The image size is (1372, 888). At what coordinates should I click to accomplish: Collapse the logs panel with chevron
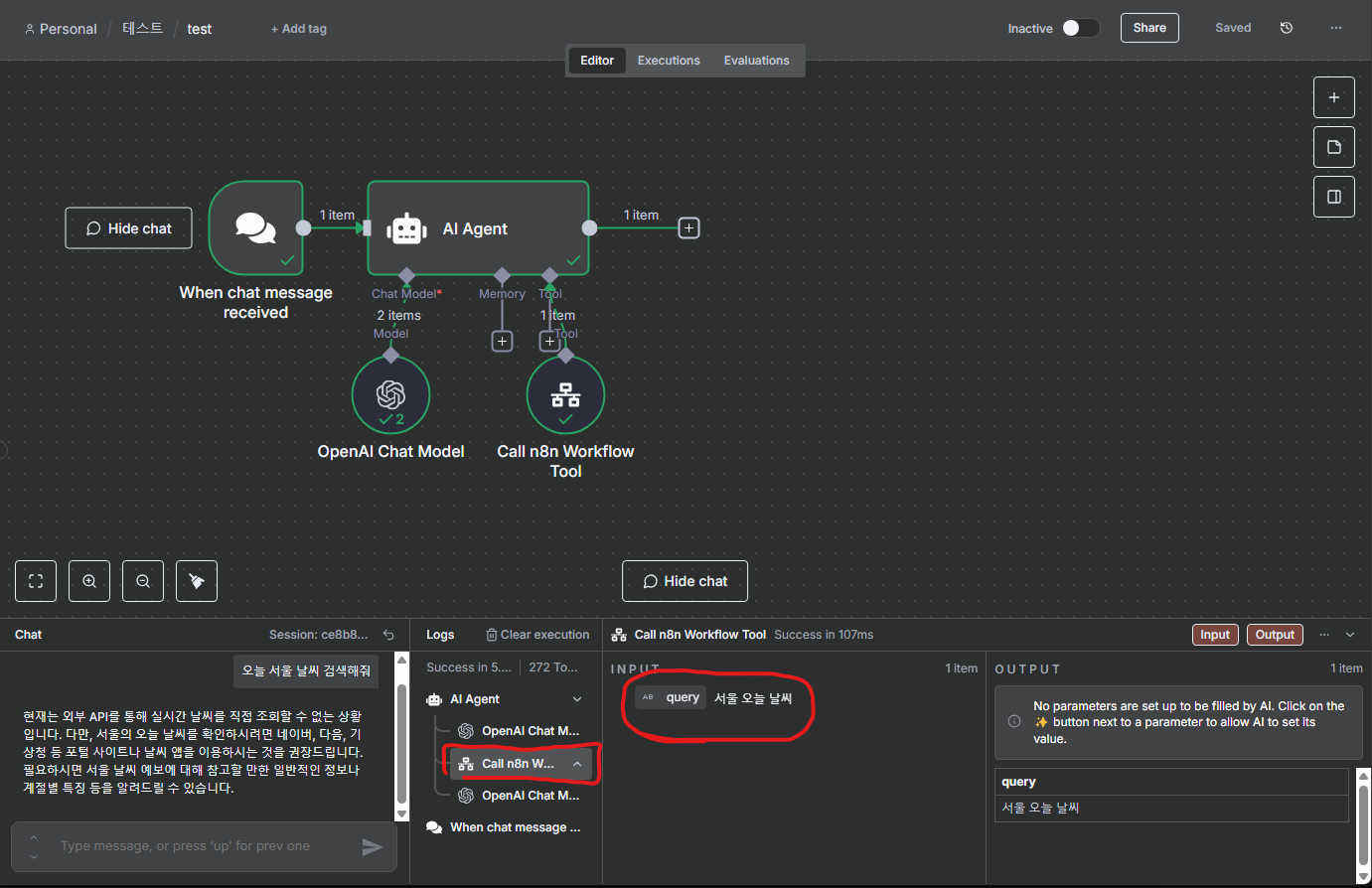pyautogui.click(x=1350, y=635)
